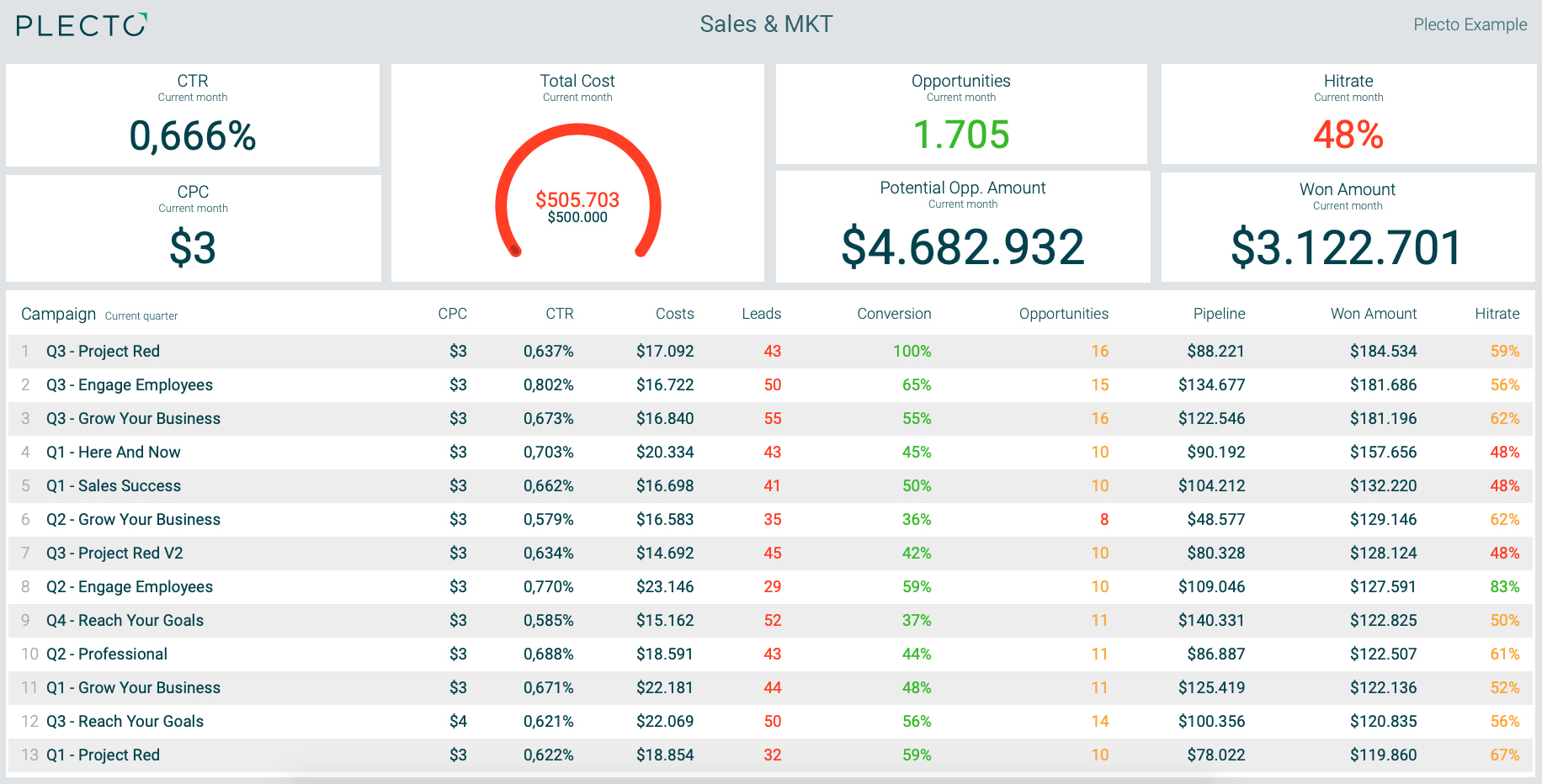Click the Conversion column header
Screen dimensions: 1542x784
(x=894, y=314)
